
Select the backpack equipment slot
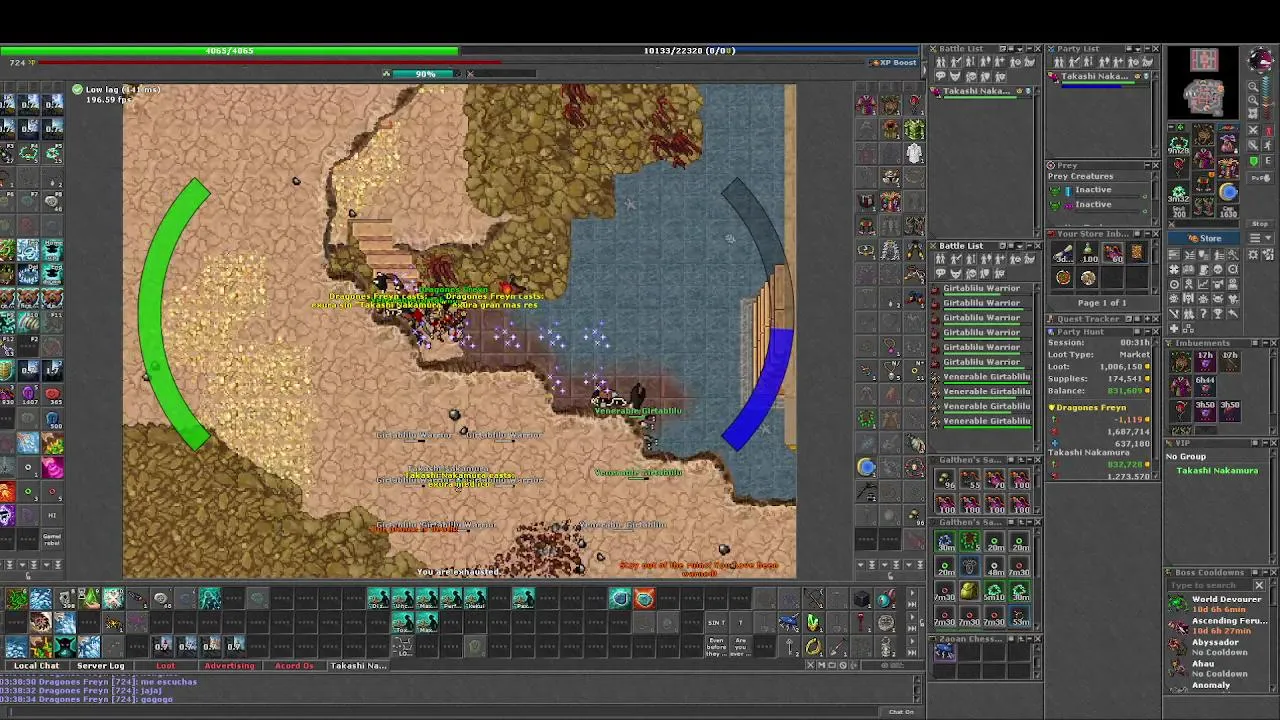tap(1229, 142)
